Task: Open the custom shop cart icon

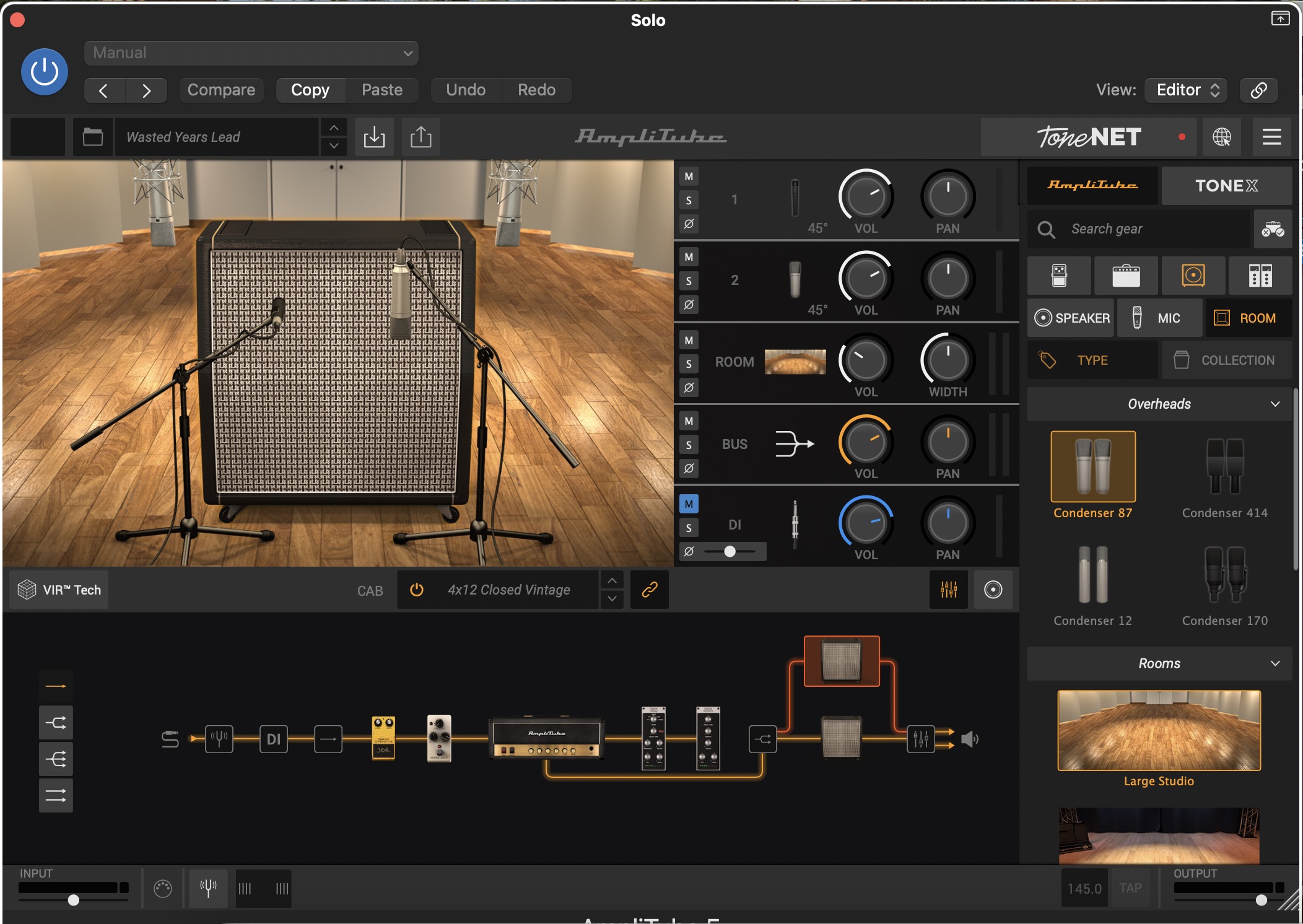Action: click(x=1273, y=229)
